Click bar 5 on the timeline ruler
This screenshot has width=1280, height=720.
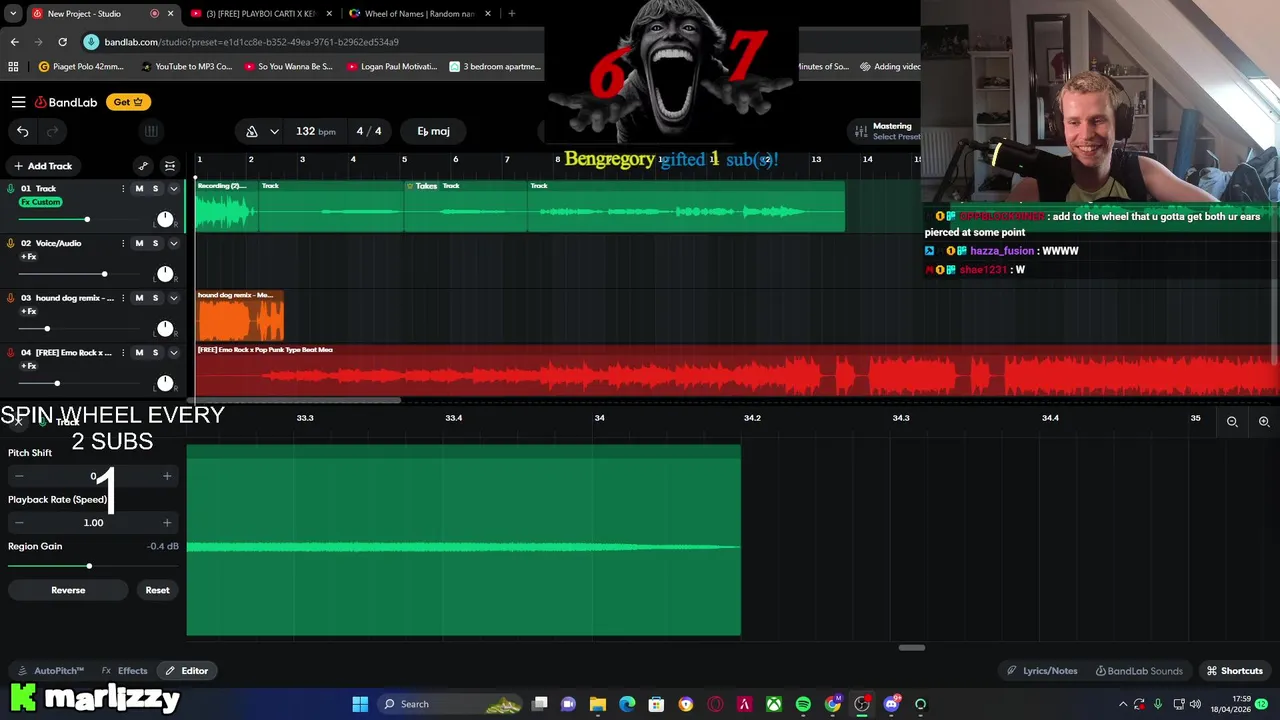[x=404, y=159]
